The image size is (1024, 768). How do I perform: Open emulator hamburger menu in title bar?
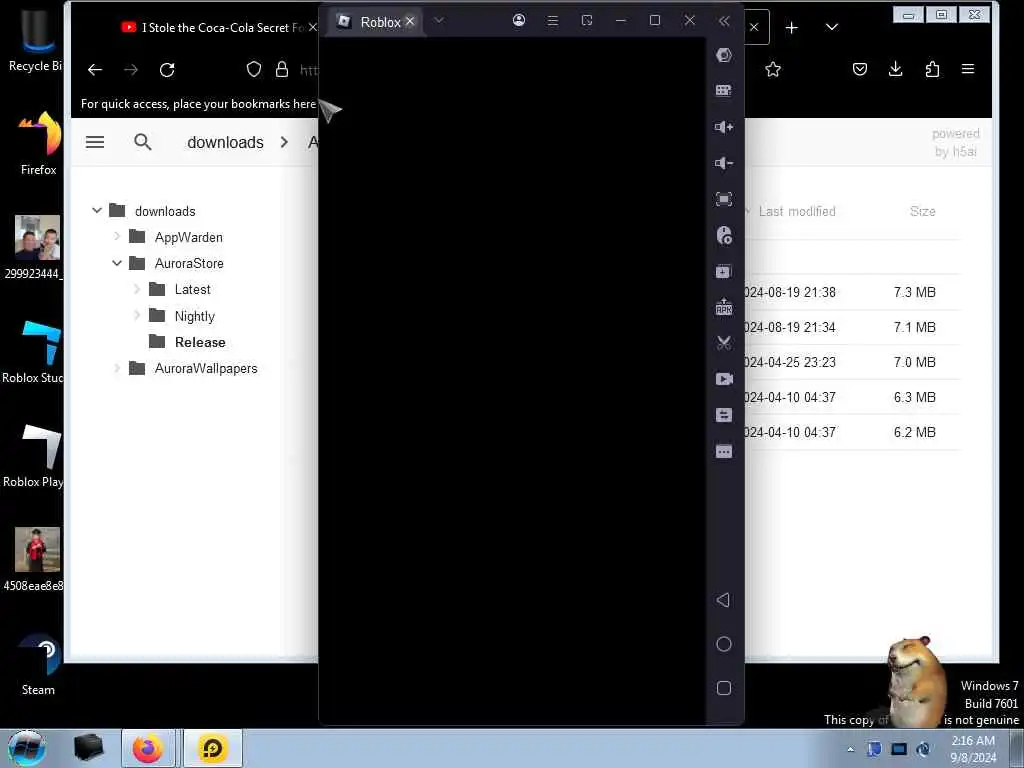pos(552,21)
